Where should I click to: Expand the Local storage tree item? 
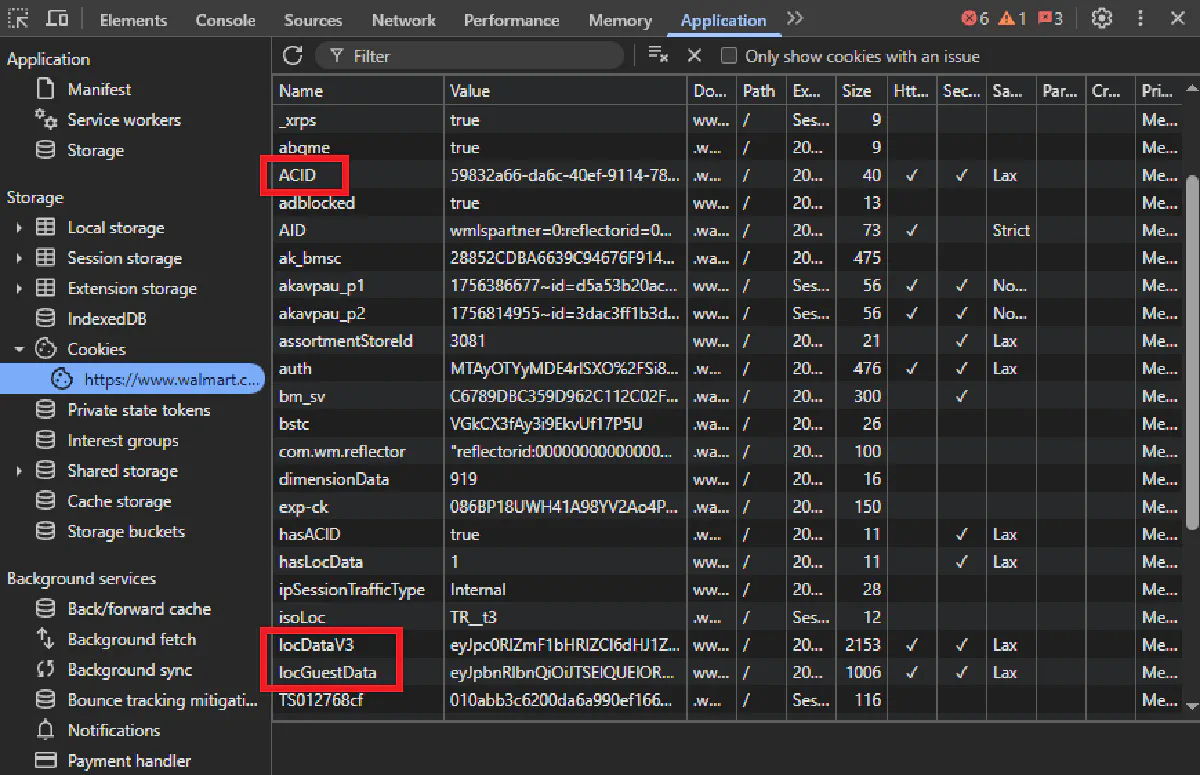tap(19, 228)
